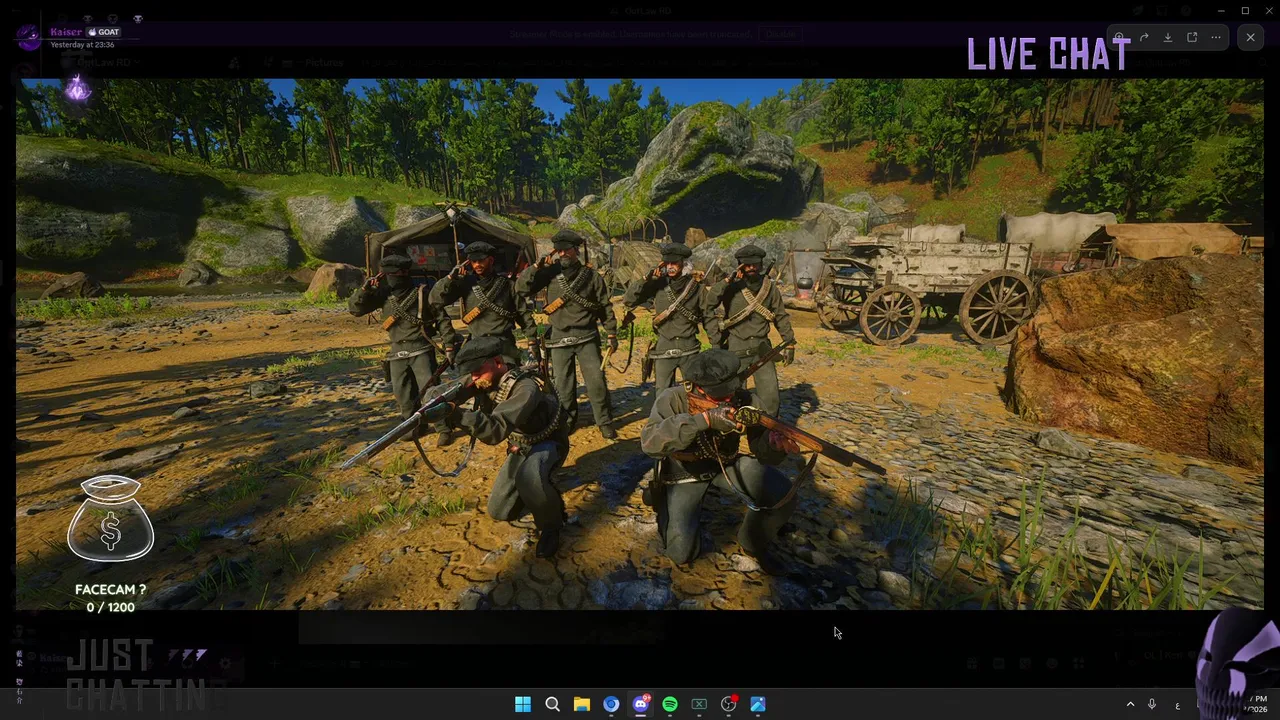
Task: Open the image in browser
Action: pyautogui.click(x=1192, y=38)
